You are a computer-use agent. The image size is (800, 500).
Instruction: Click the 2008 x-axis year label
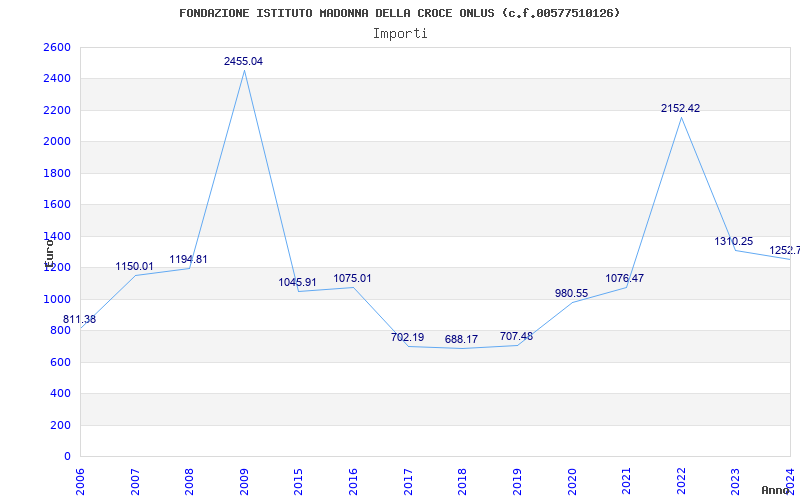tap(189, 481)
